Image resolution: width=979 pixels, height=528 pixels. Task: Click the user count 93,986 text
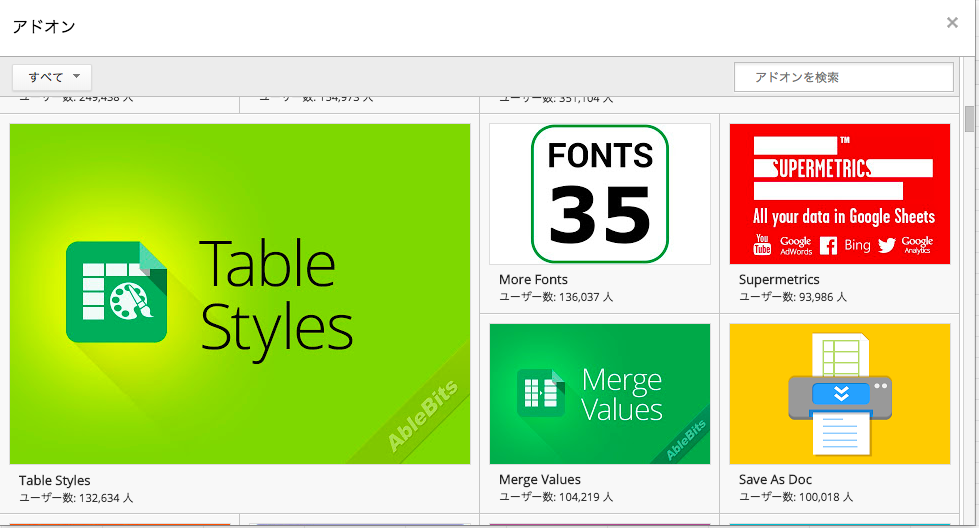click(x=792, y=297)
